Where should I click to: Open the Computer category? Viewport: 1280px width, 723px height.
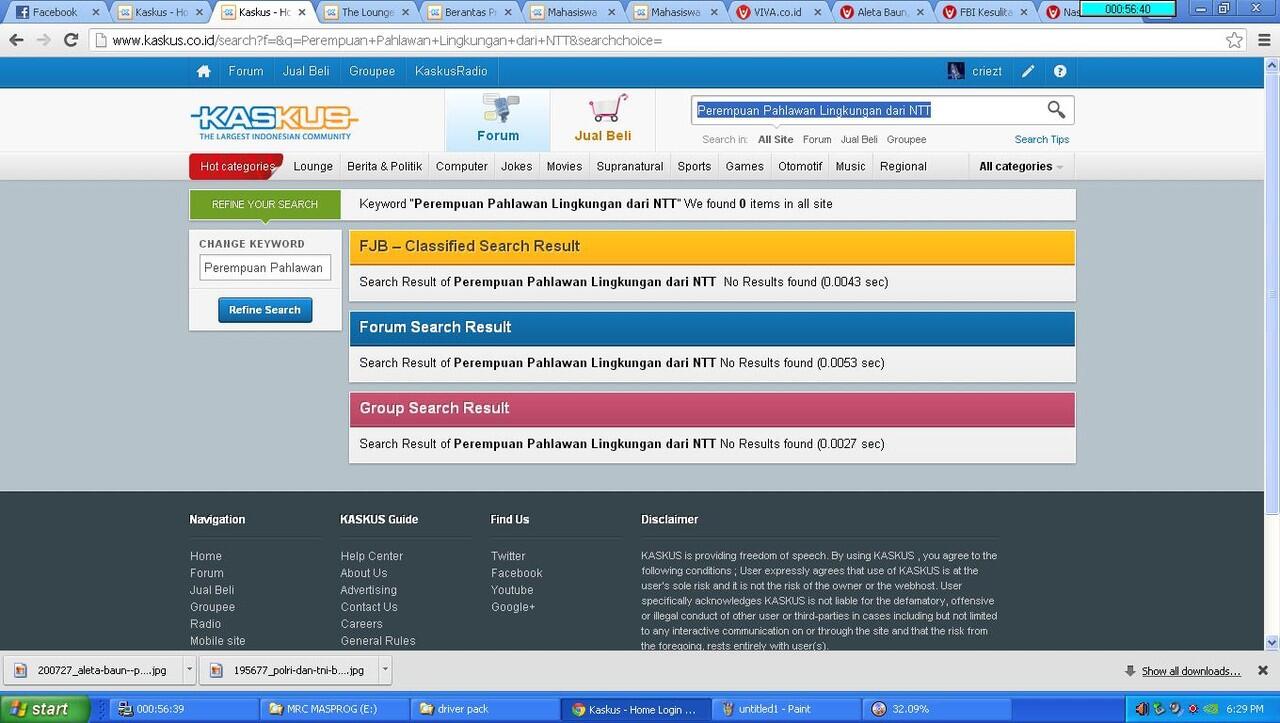(462, 166)
